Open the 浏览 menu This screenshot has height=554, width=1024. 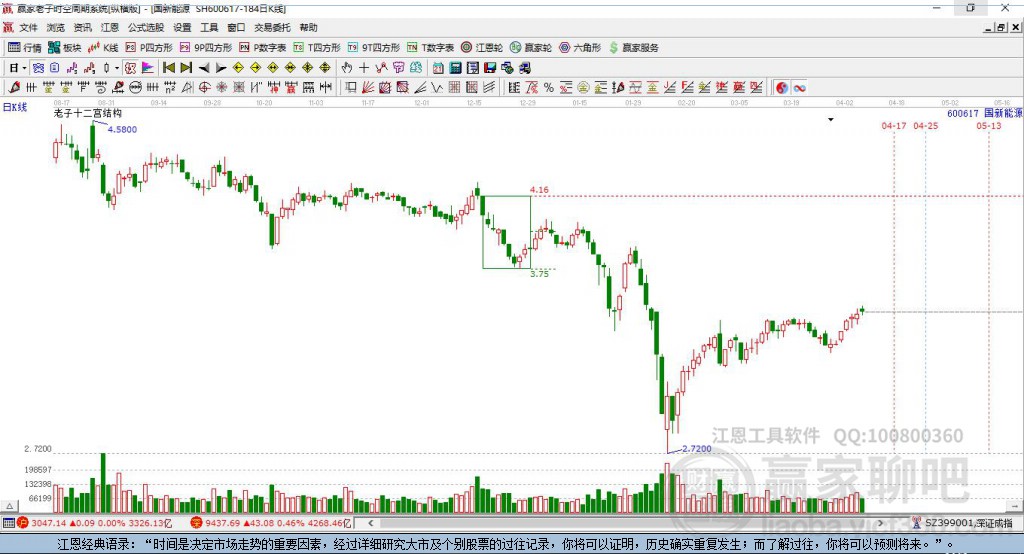tap(56, 27)
